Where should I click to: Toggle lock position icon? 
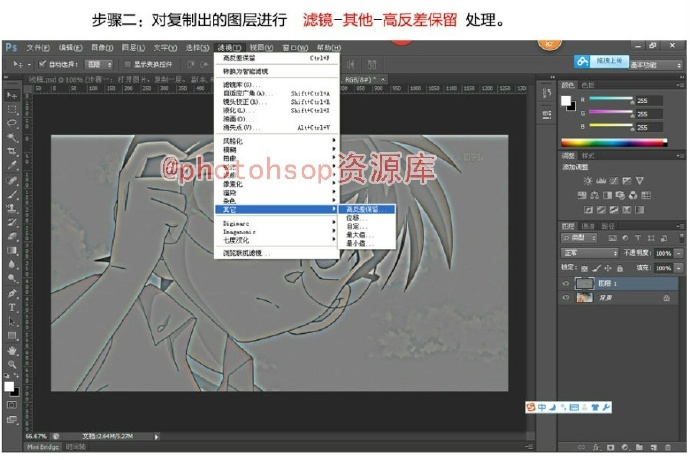click(x=608, y=268)
